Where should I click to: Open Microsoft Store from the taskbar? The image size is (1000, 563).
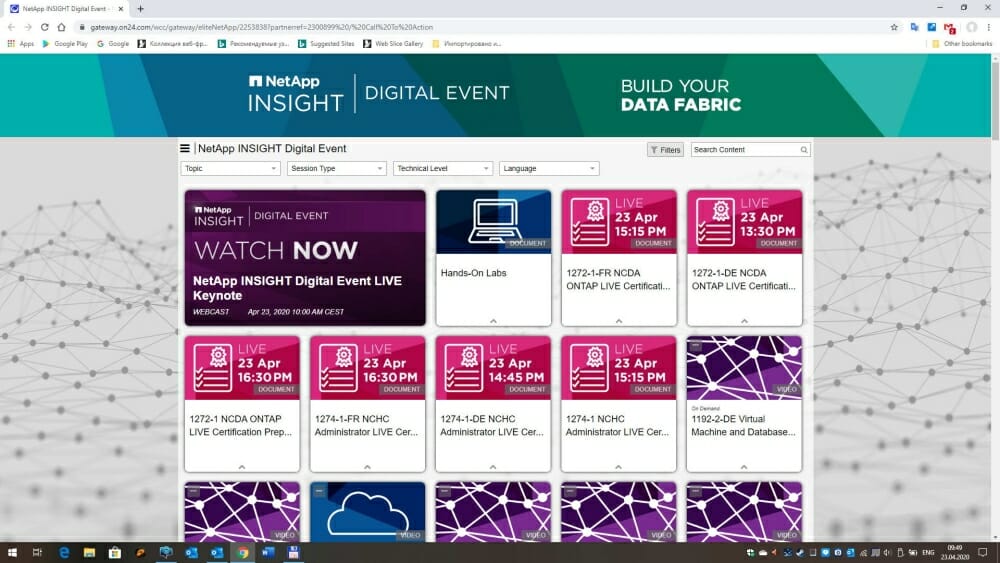[x=115, y=552]
